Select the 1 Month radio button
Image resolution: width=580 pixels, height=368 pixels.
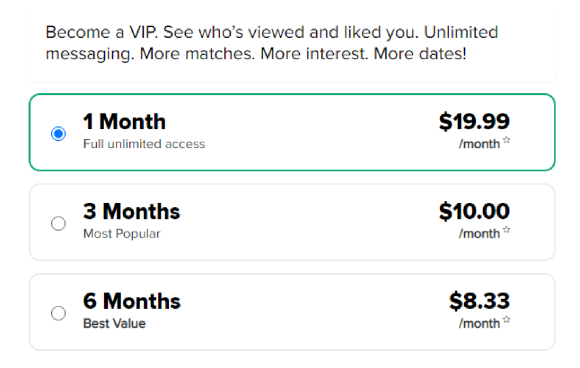point(58,134)
